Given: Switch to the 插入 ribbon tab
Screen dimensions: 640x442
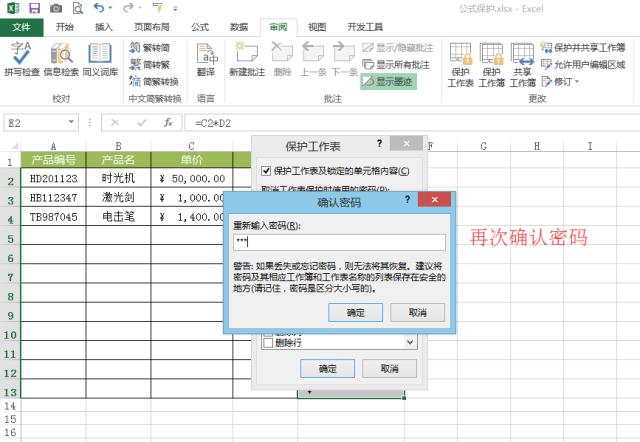Looking at the screenshot, I should pos(104,27).
